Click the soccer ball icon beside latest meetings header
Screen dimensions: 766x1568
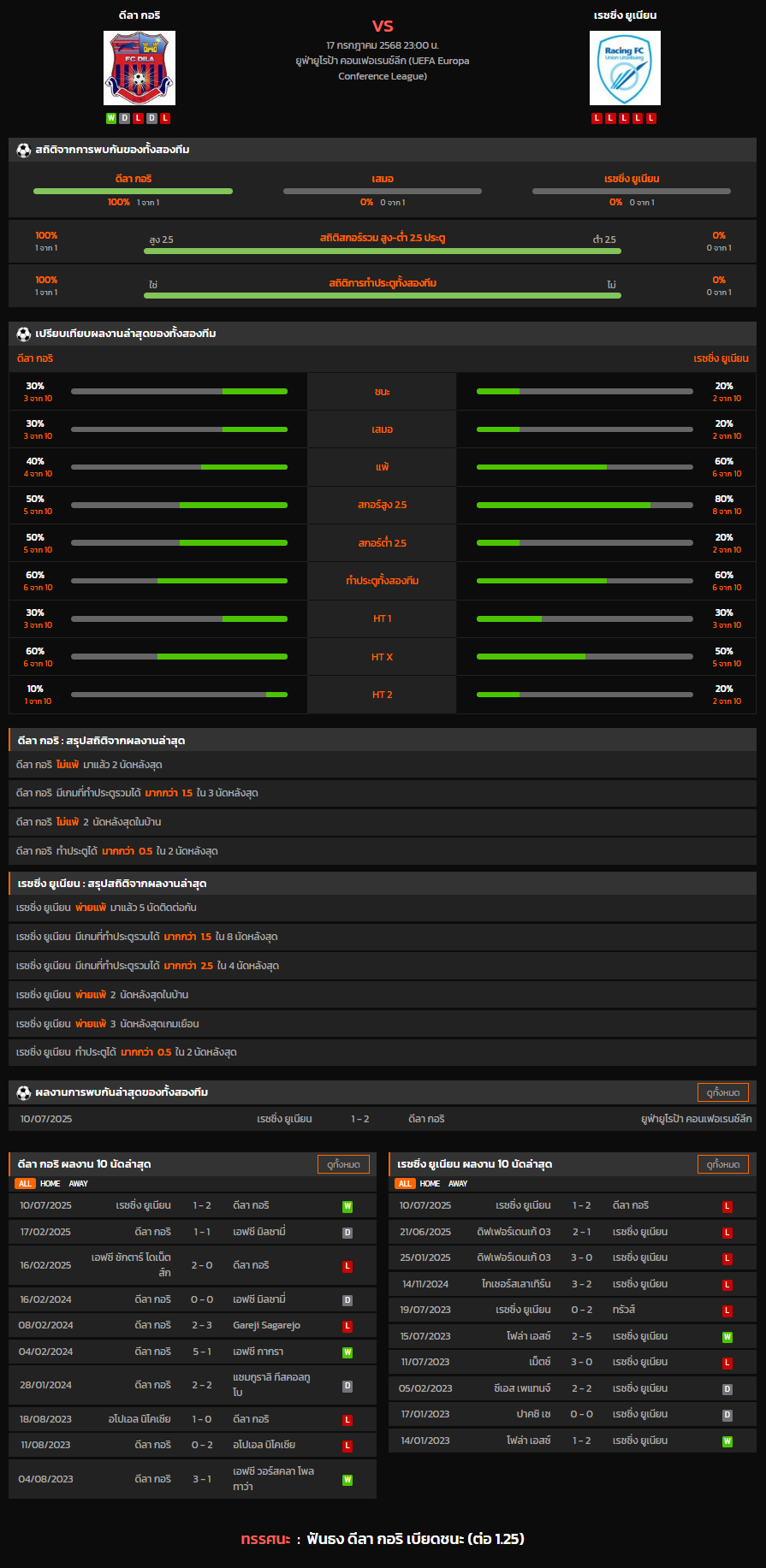24,1092
